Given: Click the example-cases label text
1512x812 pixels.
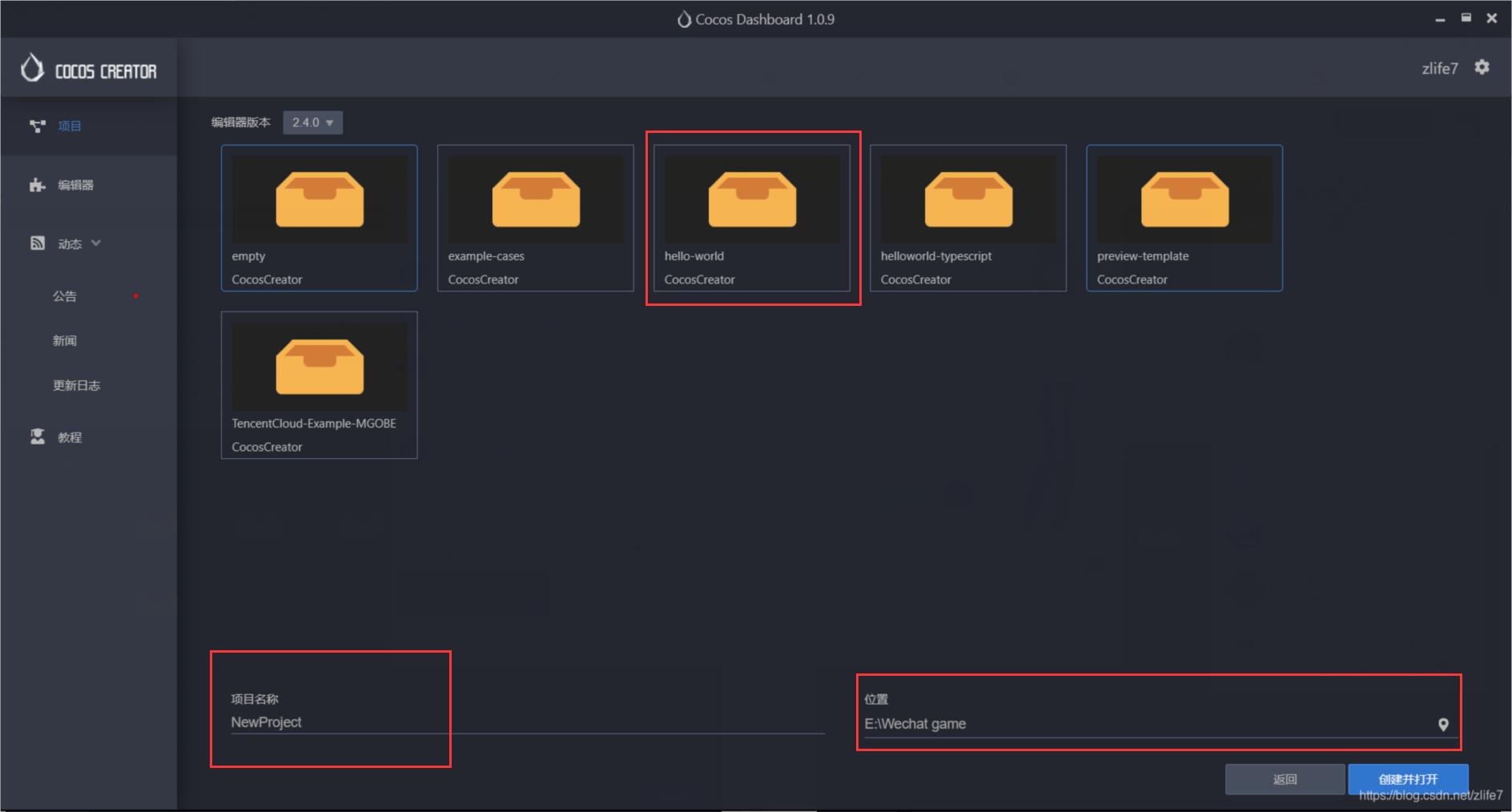Looking at the screenshot, I should [486, 256].
